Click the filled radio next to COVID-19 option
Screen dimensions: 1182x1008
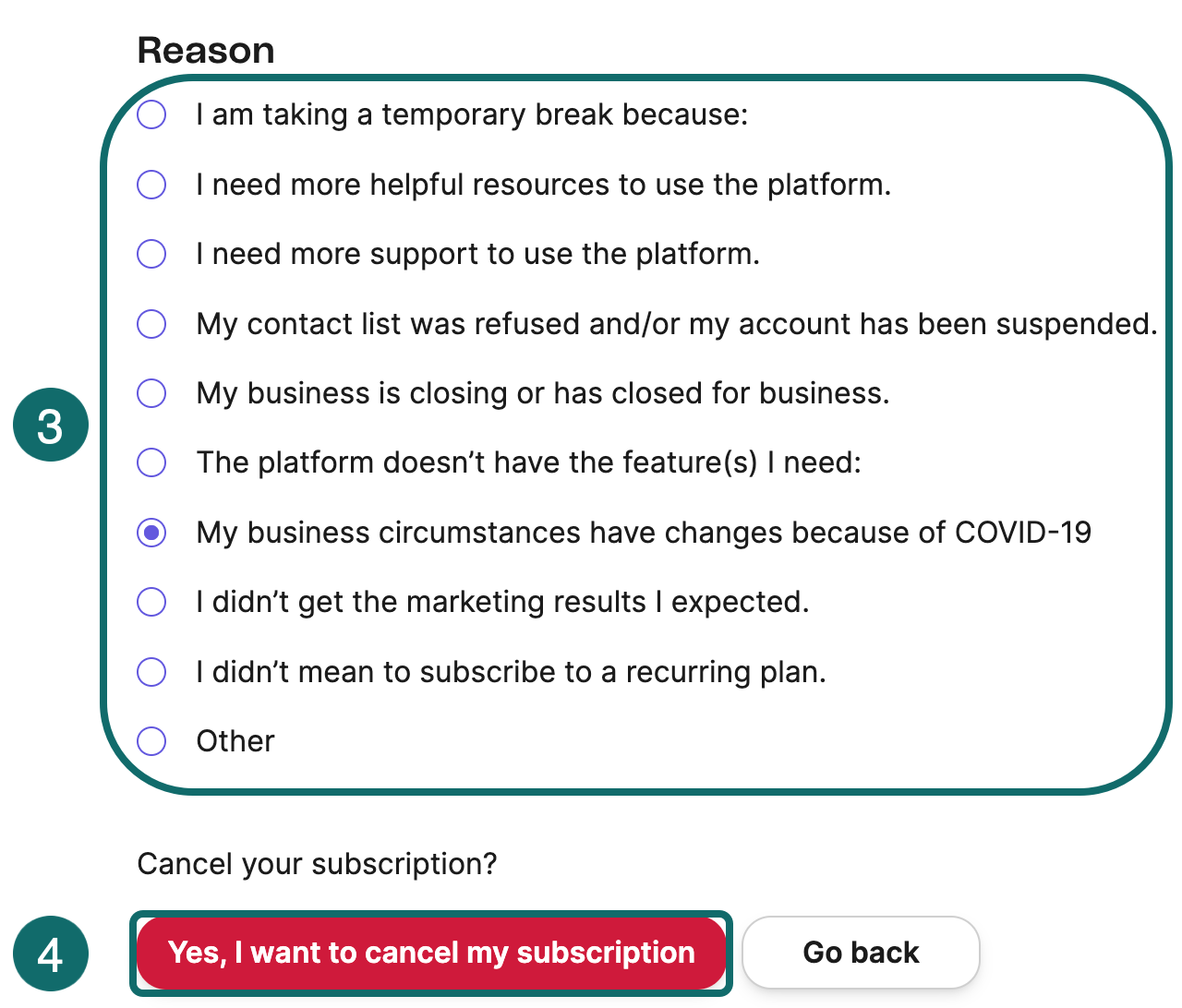point(151,533)
